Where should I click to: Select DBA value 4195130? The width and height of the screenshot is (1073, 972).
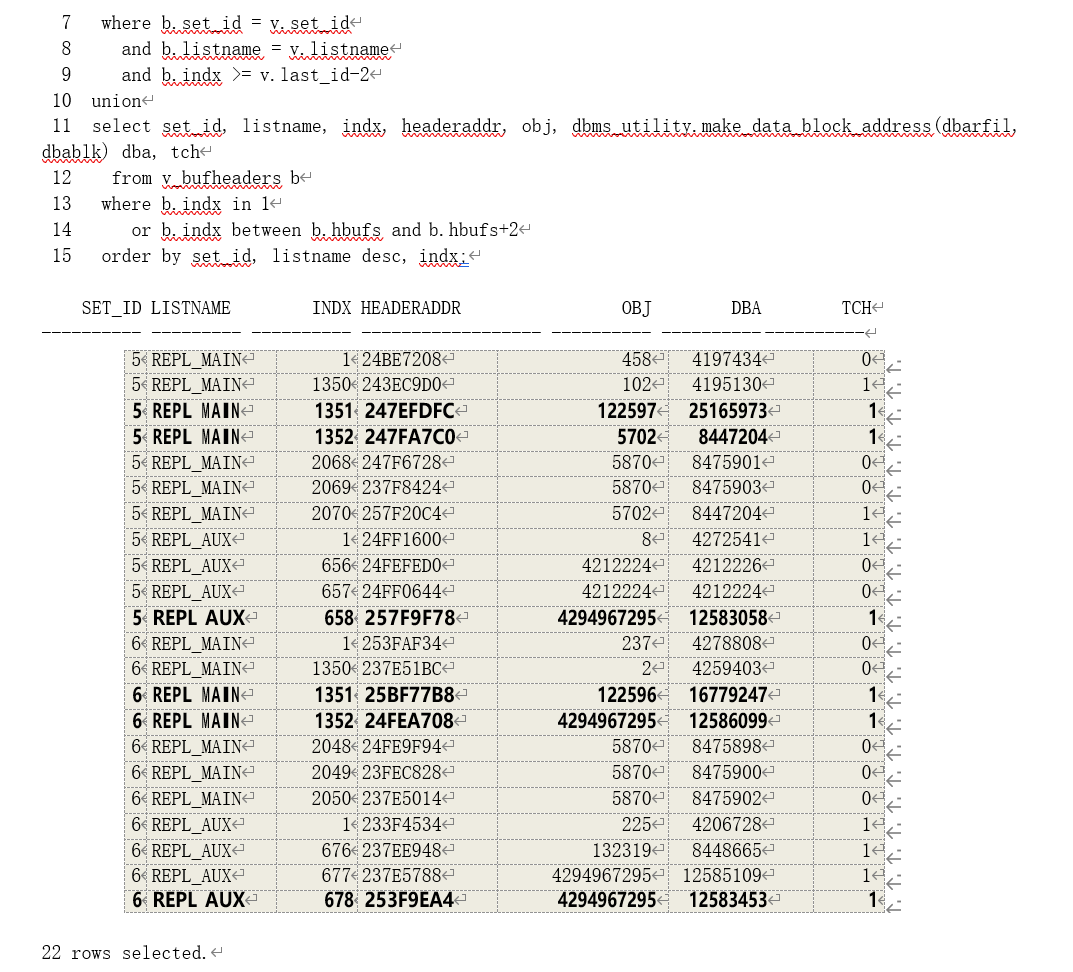click(x=727, y=385)
